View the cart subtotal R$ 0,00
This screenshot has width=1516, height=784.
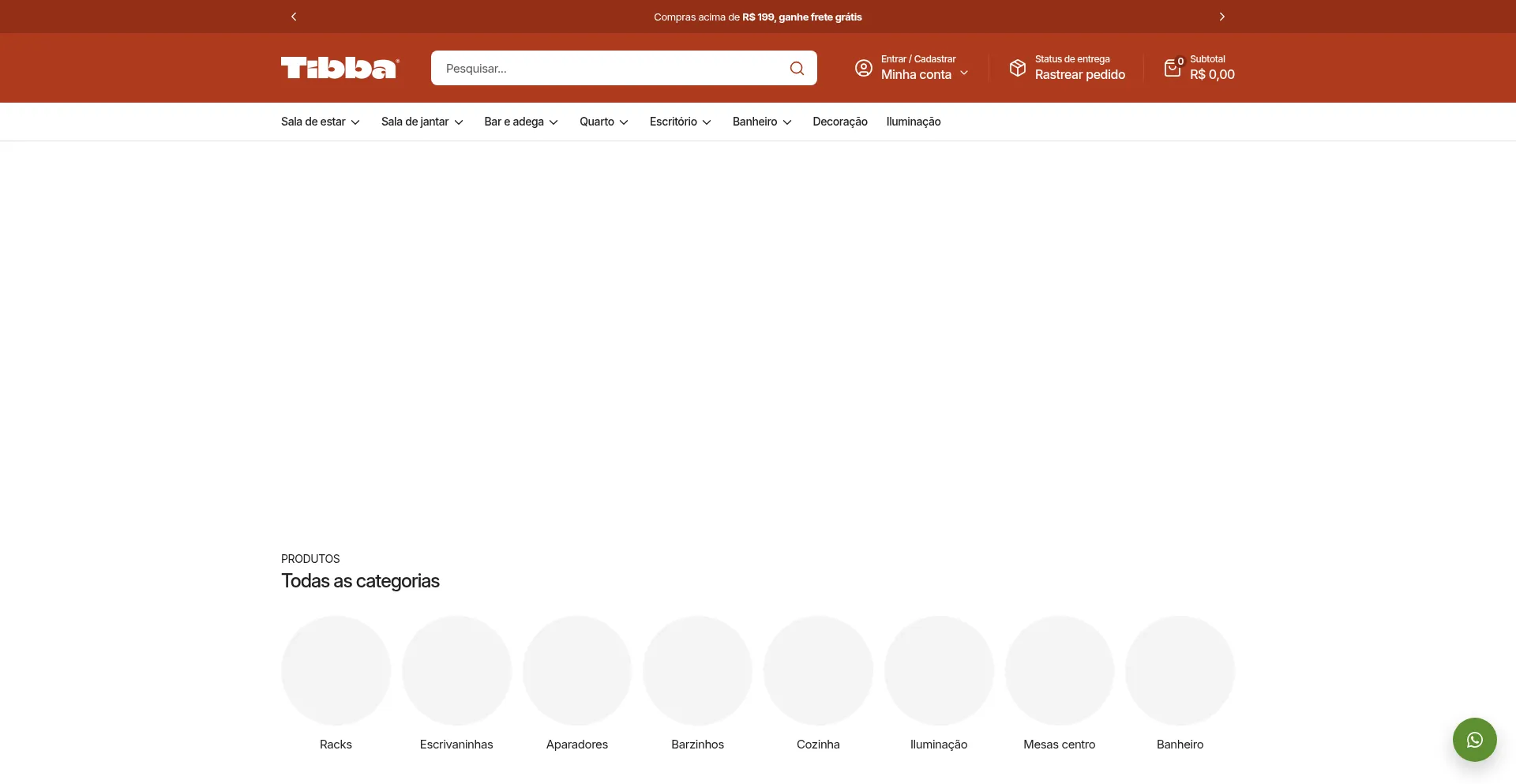click(x=1212, y=74)
